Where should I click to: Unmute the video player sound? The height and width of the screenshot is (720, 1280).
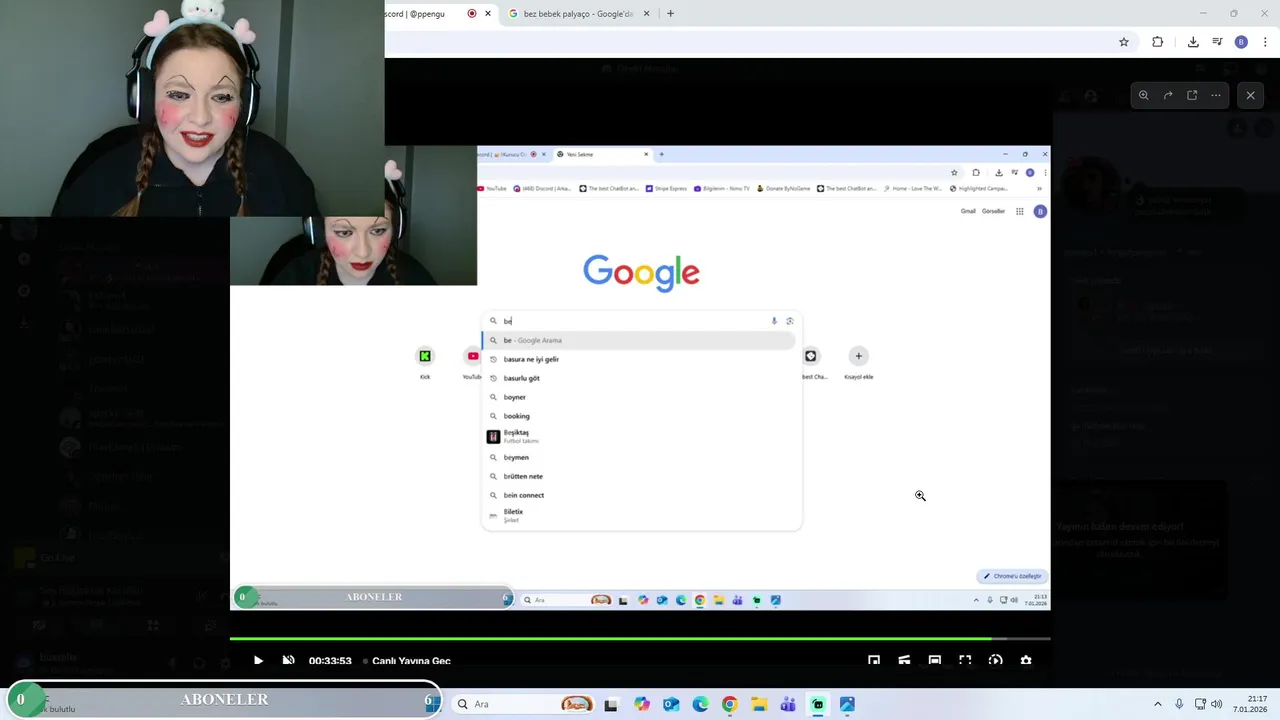pos(288,660)
